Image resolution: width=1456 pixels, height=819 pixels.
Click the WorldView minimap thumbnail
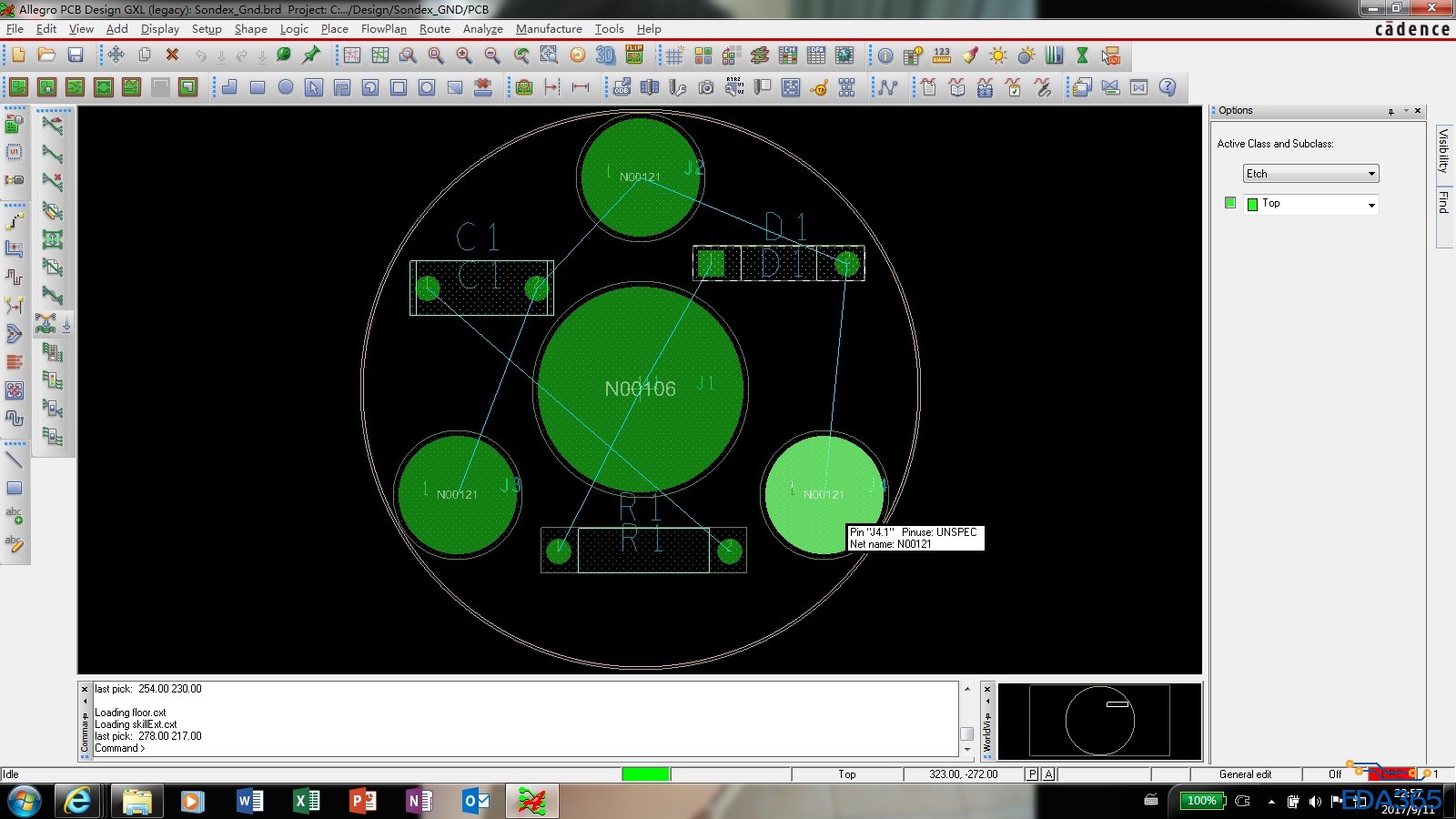[1099, 721]
